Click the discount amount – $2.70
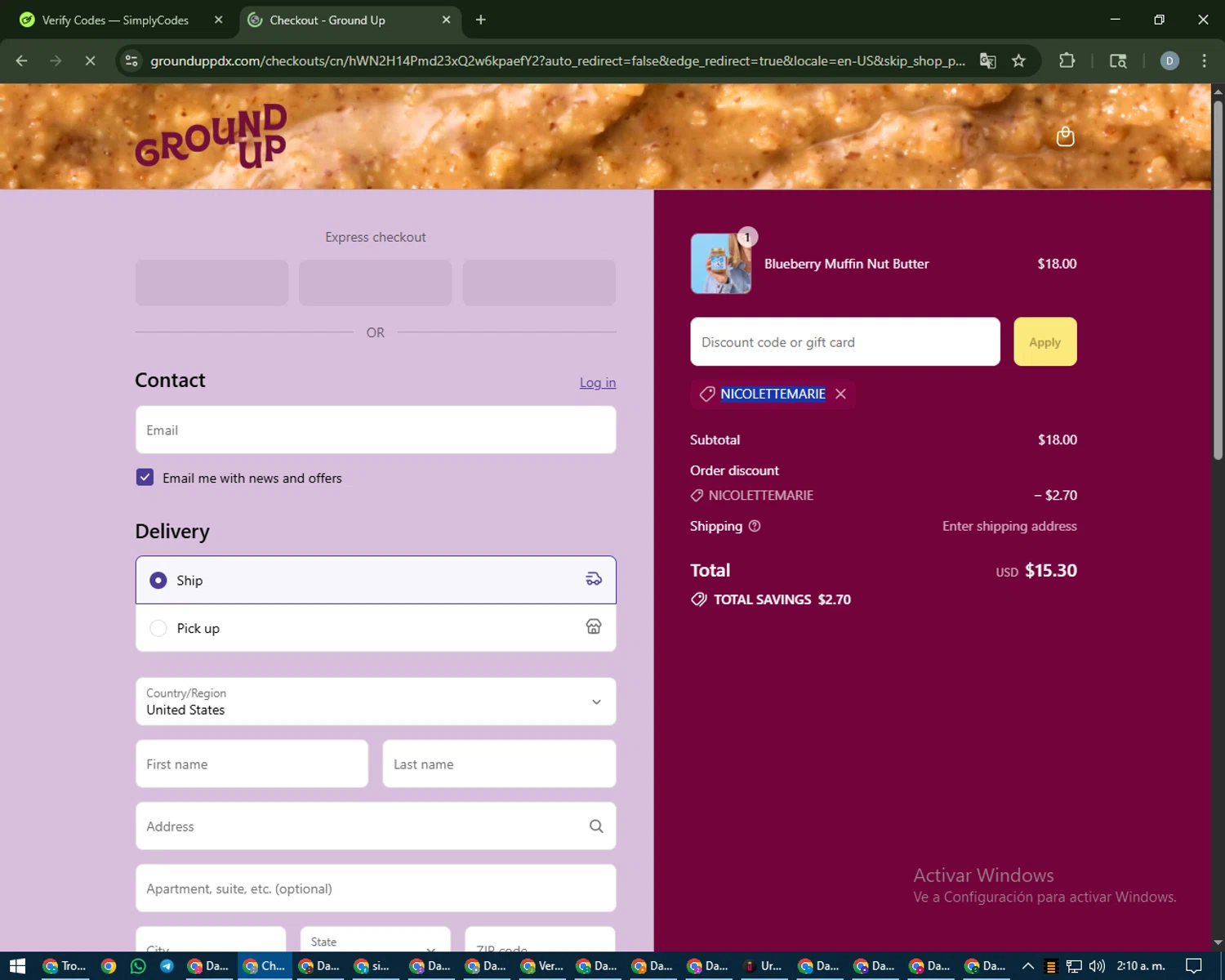The image size is (1225, 980). (x=1055, y=495)
